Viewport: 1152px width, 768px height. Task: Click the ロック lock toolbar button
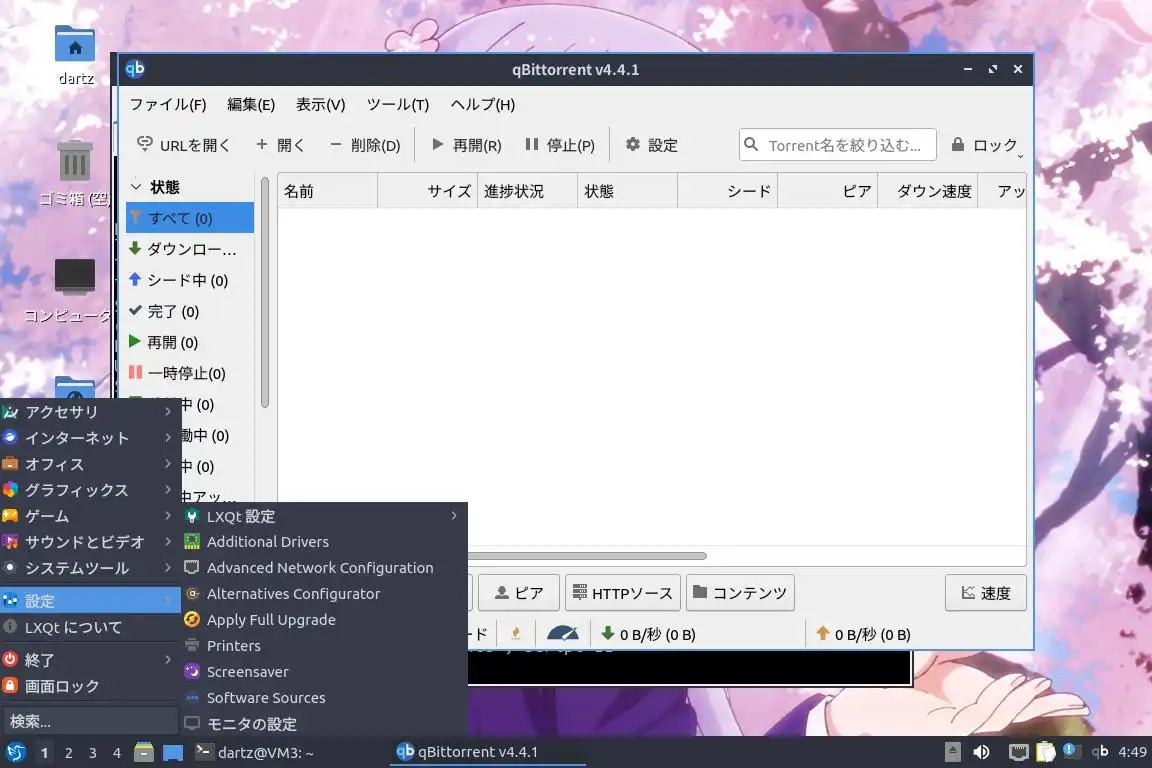point(984,145)
